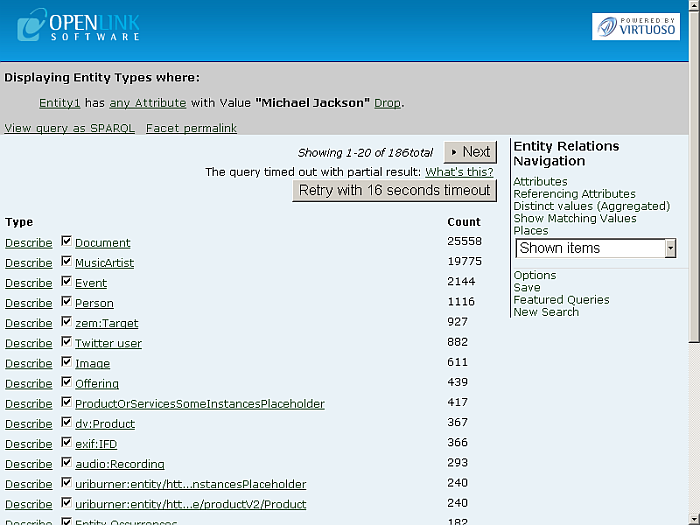Open View query as SPARQL link

click(x=70, y=128)
